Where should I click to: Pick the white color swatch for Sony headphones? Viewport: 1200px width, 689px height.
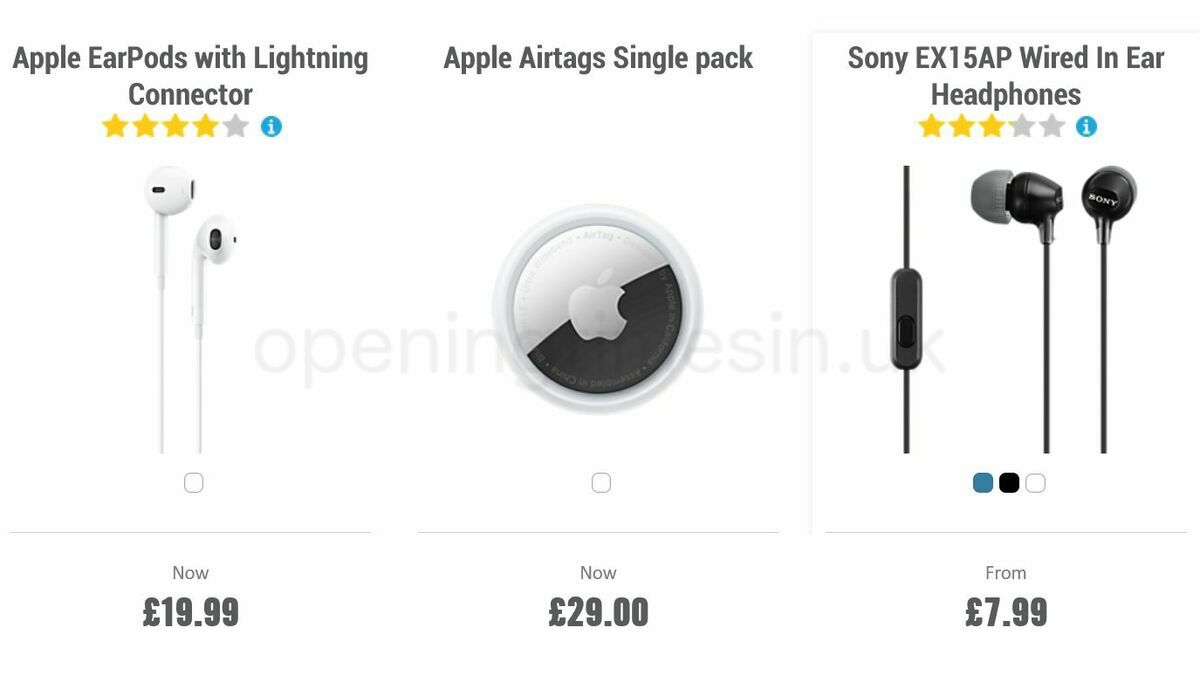point(1035,482)
